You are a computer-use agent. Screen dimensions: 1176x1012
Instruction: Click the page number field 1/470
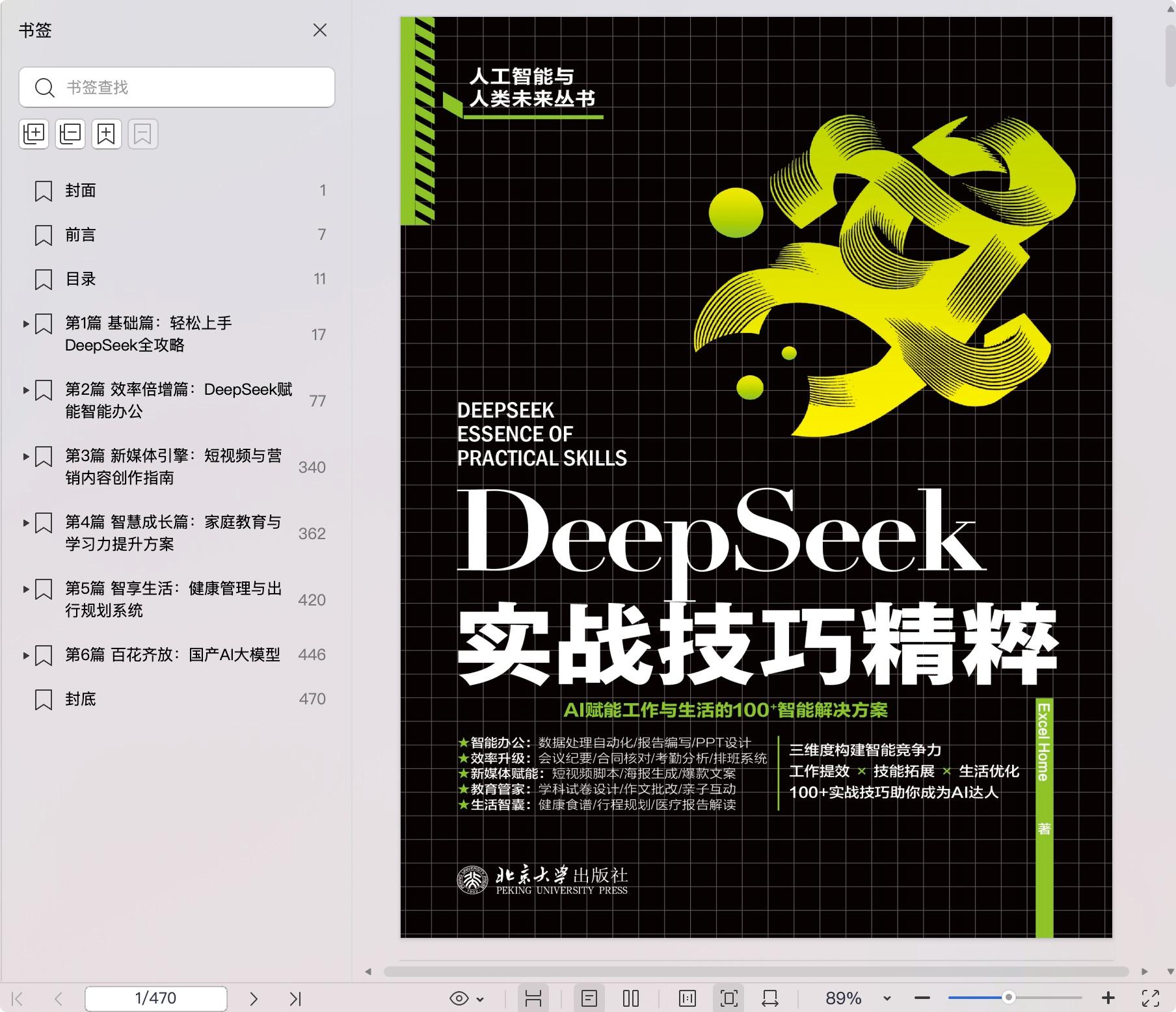coord(156,998)
